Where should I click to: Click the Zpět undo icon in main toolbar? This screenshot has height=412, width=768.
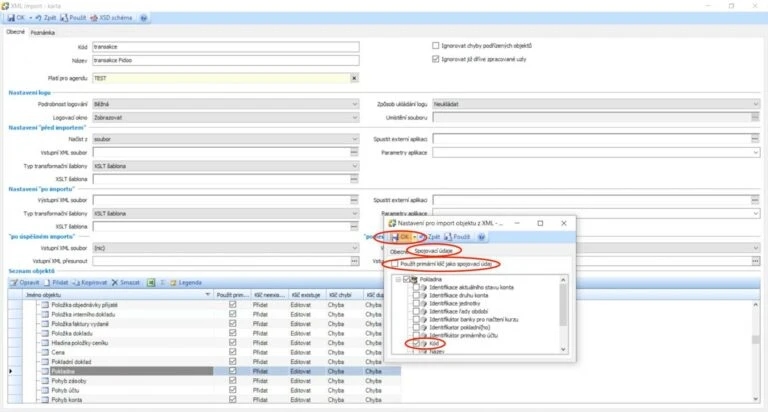(38, 18)
